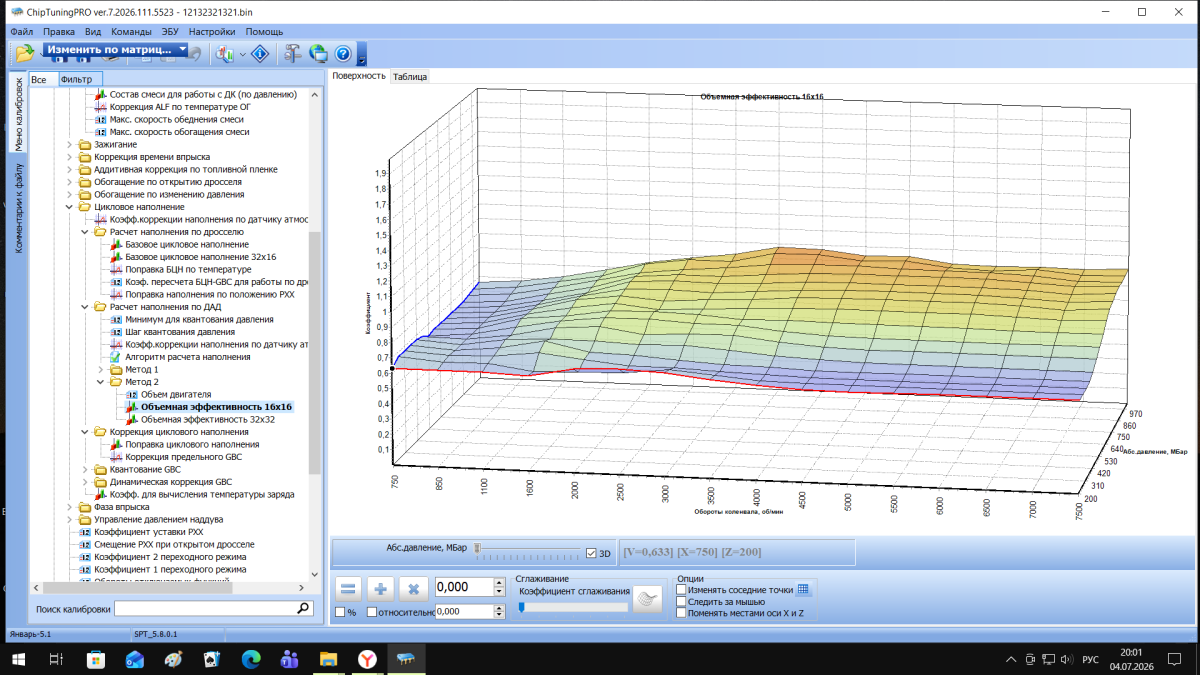Click the hammer and wrench tools icon

[x=293, y=54]
